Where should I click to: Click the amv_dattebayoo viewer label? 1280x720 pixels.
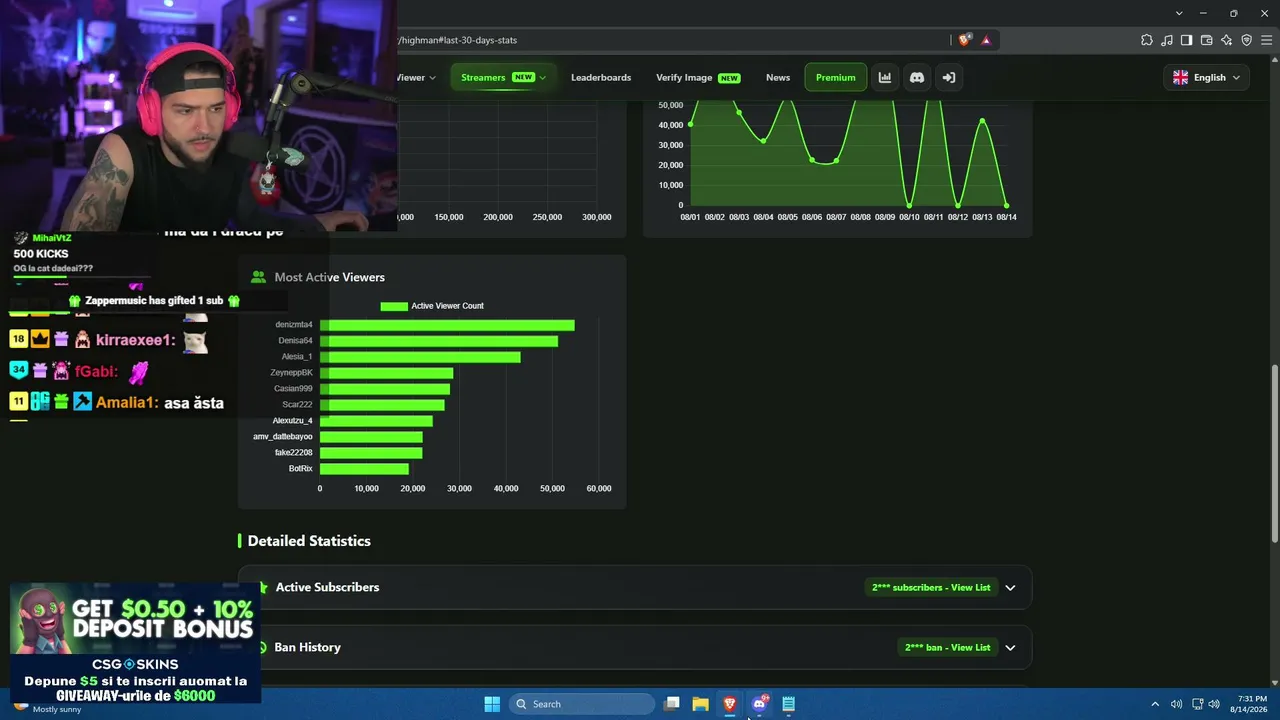pos(283,437)
